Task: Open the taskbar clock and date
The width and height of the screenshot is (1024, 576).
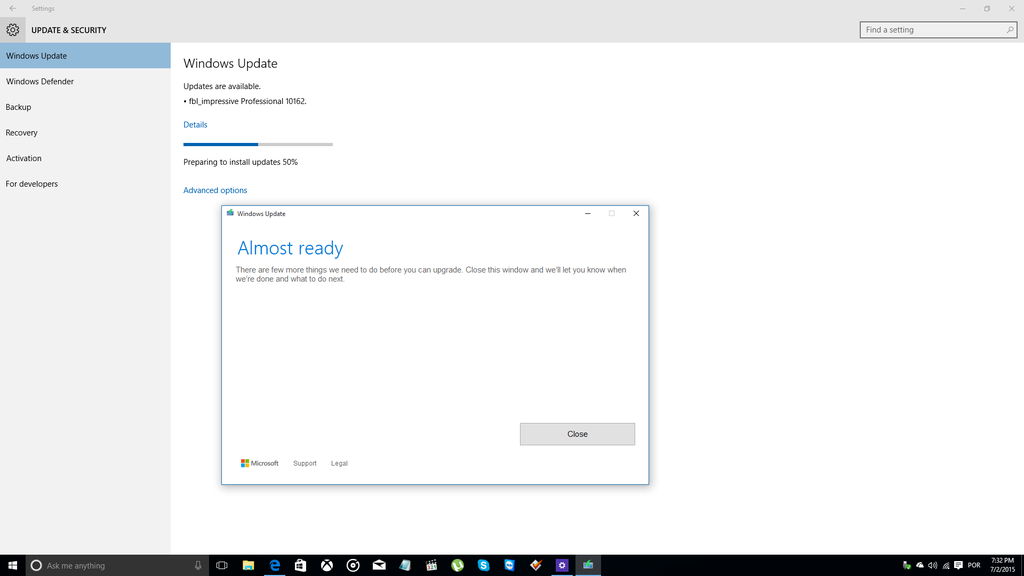Action: [1002, 566]
